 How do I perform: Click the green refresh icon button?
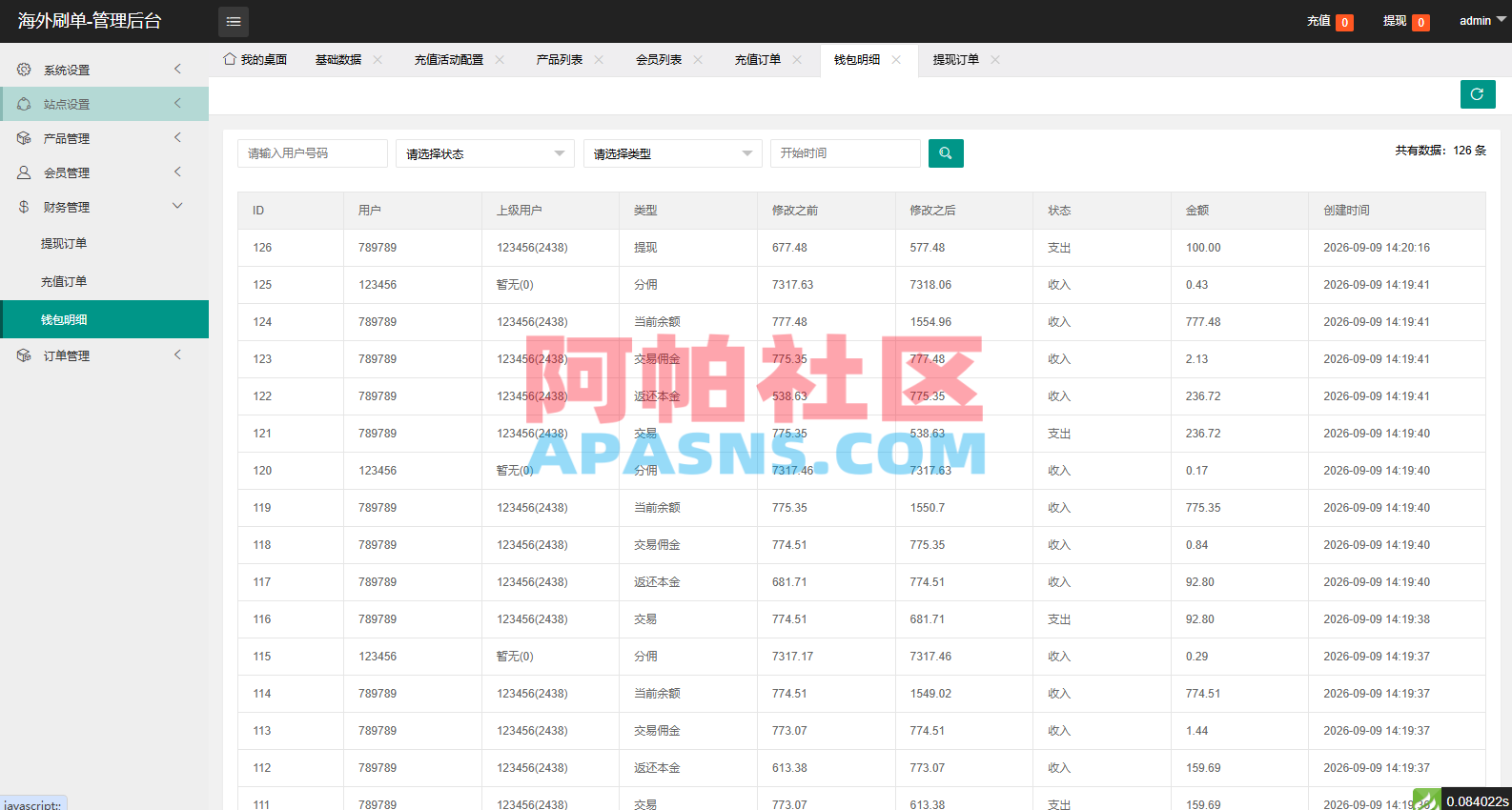click(x=1478, y=94)
